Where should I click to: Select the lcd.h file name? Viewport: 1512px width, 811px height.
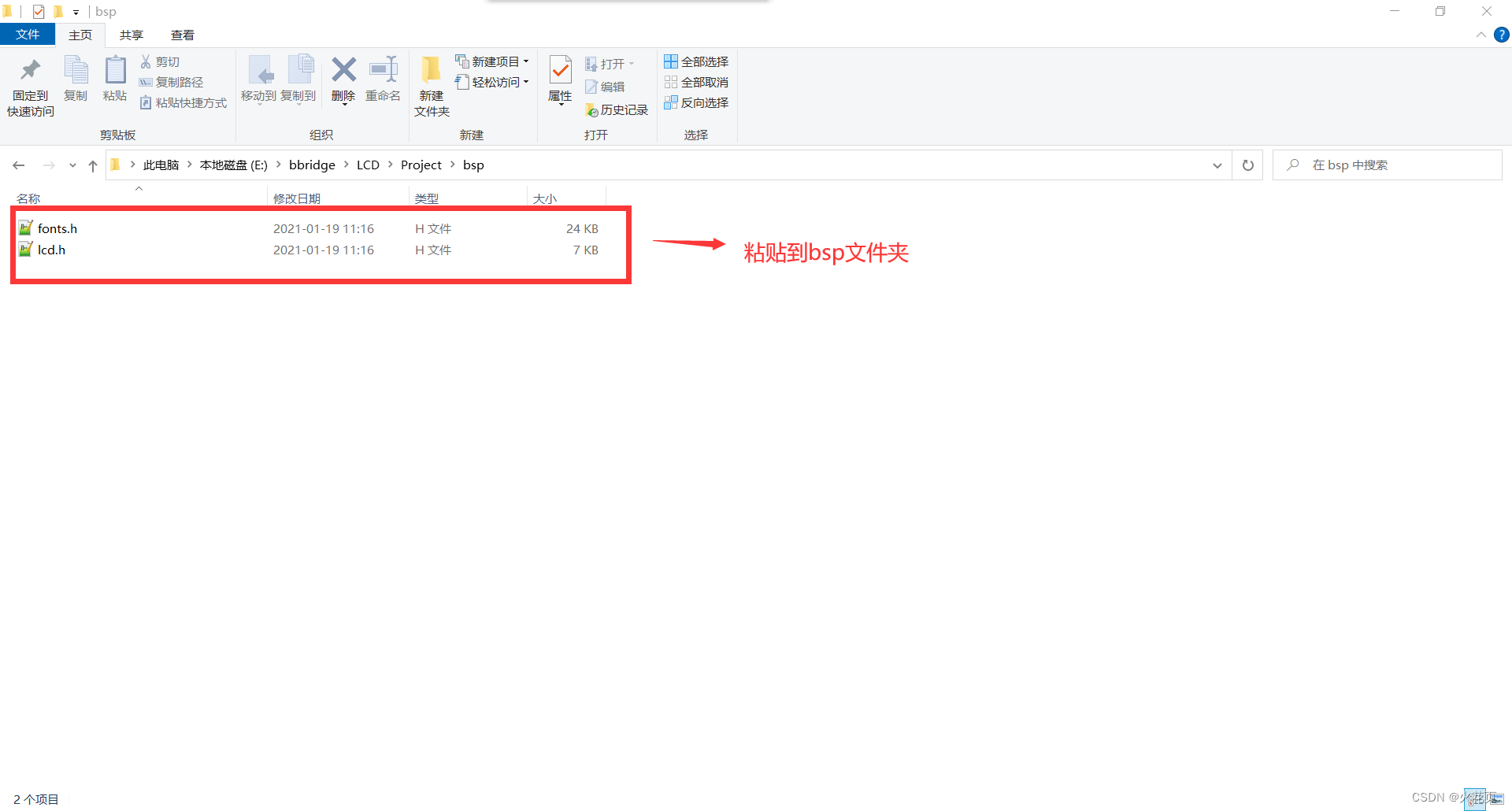52,250
